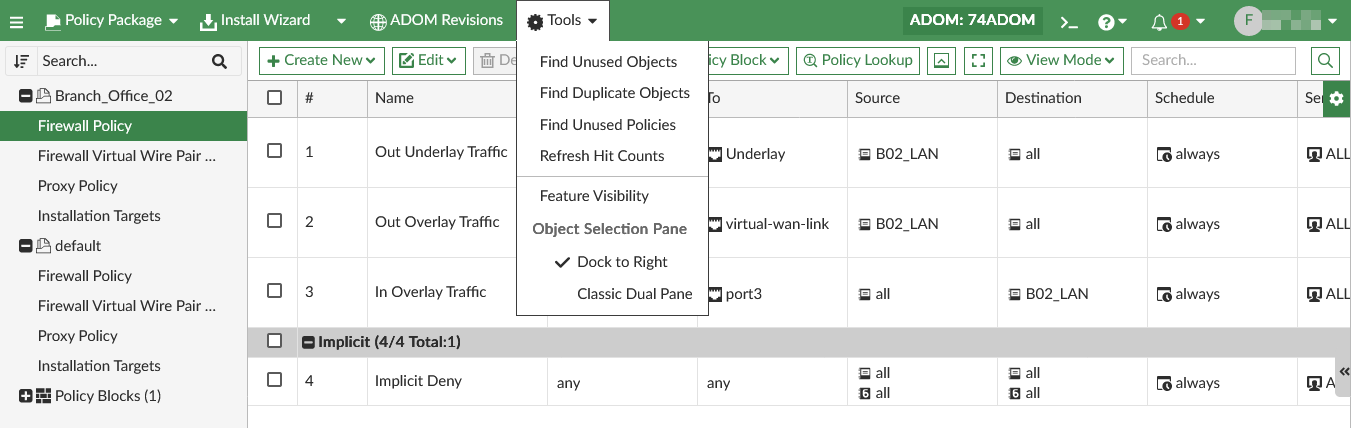Close the open Tools menu tab
Screen dimensions: 1354x428
pyautogui.click(x=562, y=21)
